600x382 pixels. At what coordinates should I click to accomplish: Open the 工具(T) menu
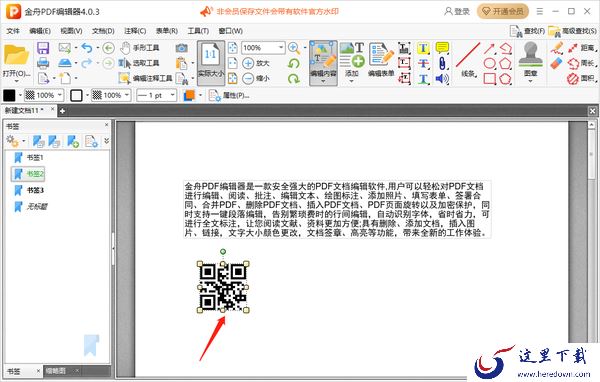pos(198,31)
